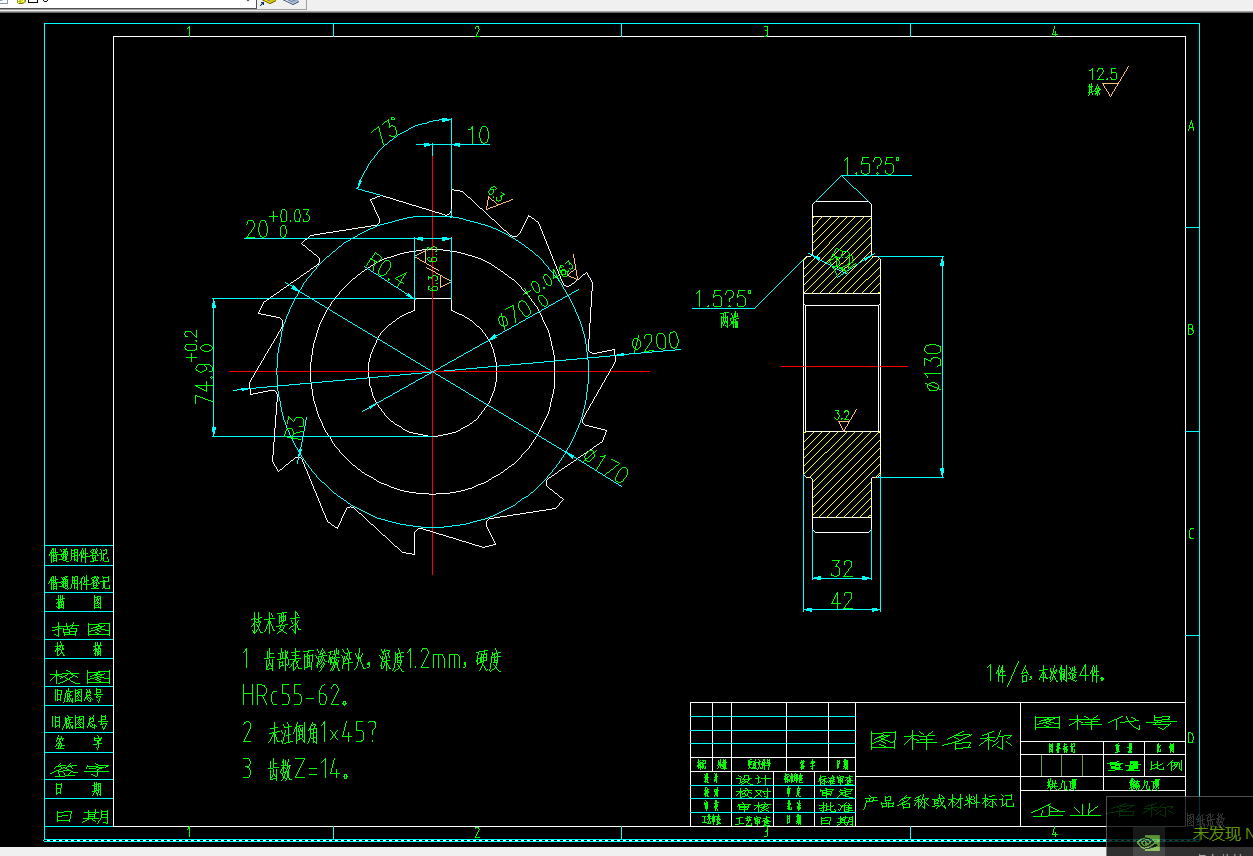Screen dimensions: 1253x856
Task: Select the 12.5 surface roughness value
Action: pyautogui.click(x=1103, y=74)
